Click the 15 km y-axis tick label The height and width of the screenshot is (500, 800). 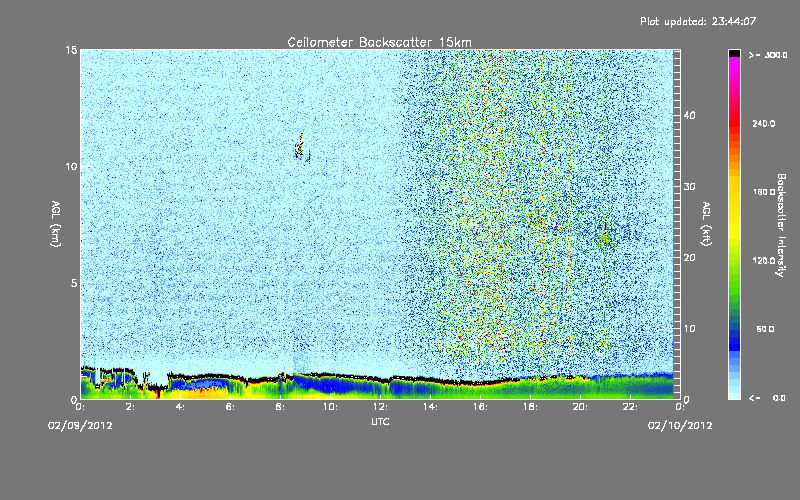click(x=71, y=50)
